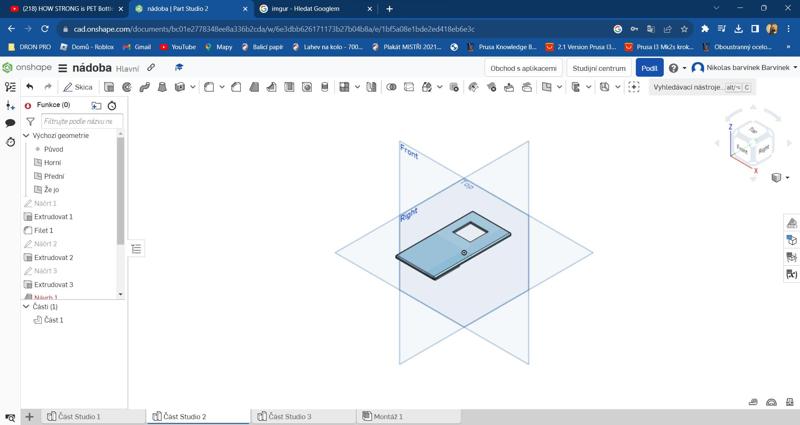The width and height of the screenshot is (800, 425).
Task: Select the Revolve tool icon
Action: coord(127,87)
